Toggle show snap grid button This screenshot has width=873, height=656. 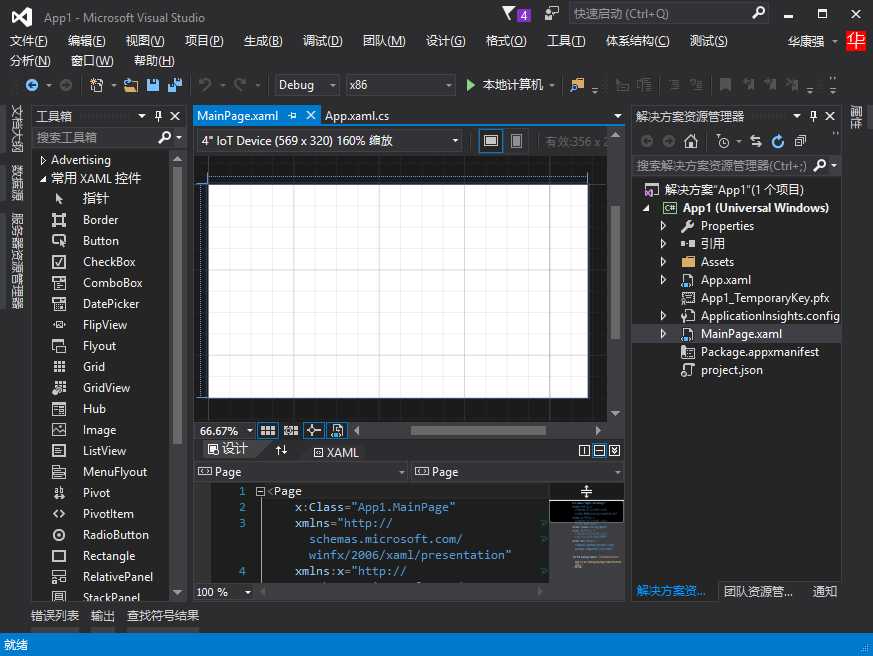click(268, 430)
